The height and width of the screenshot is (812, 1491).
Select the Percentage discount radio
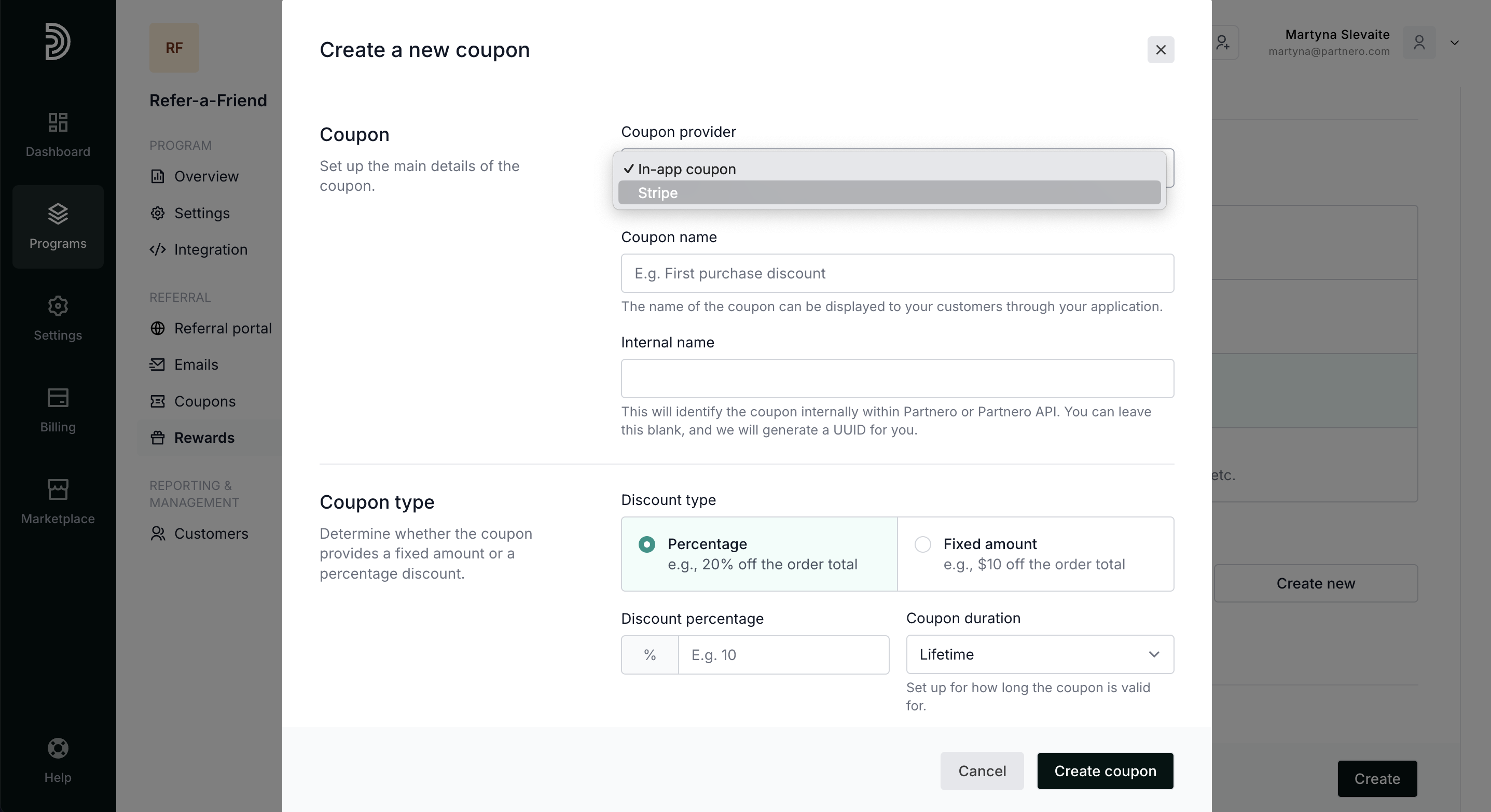[646, 544]
